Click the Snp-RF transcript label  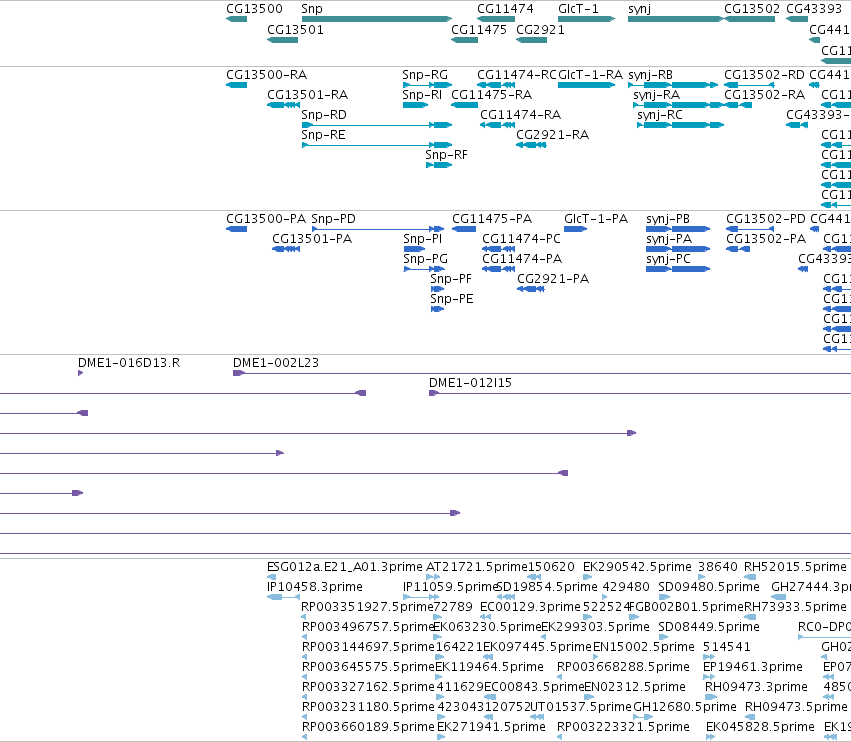tap(446, 155)
